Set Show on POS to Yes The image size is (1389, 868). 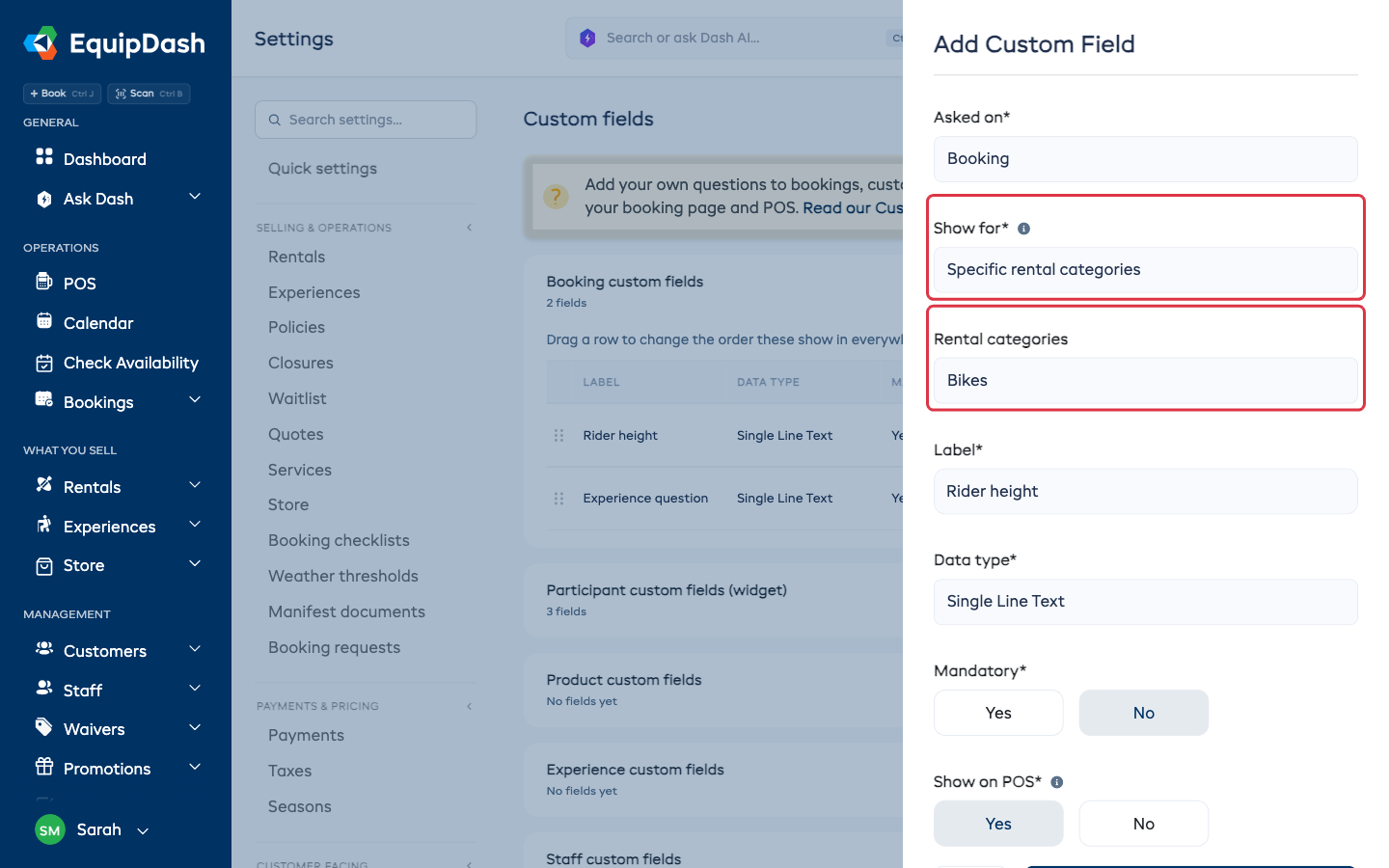point(998,824)
